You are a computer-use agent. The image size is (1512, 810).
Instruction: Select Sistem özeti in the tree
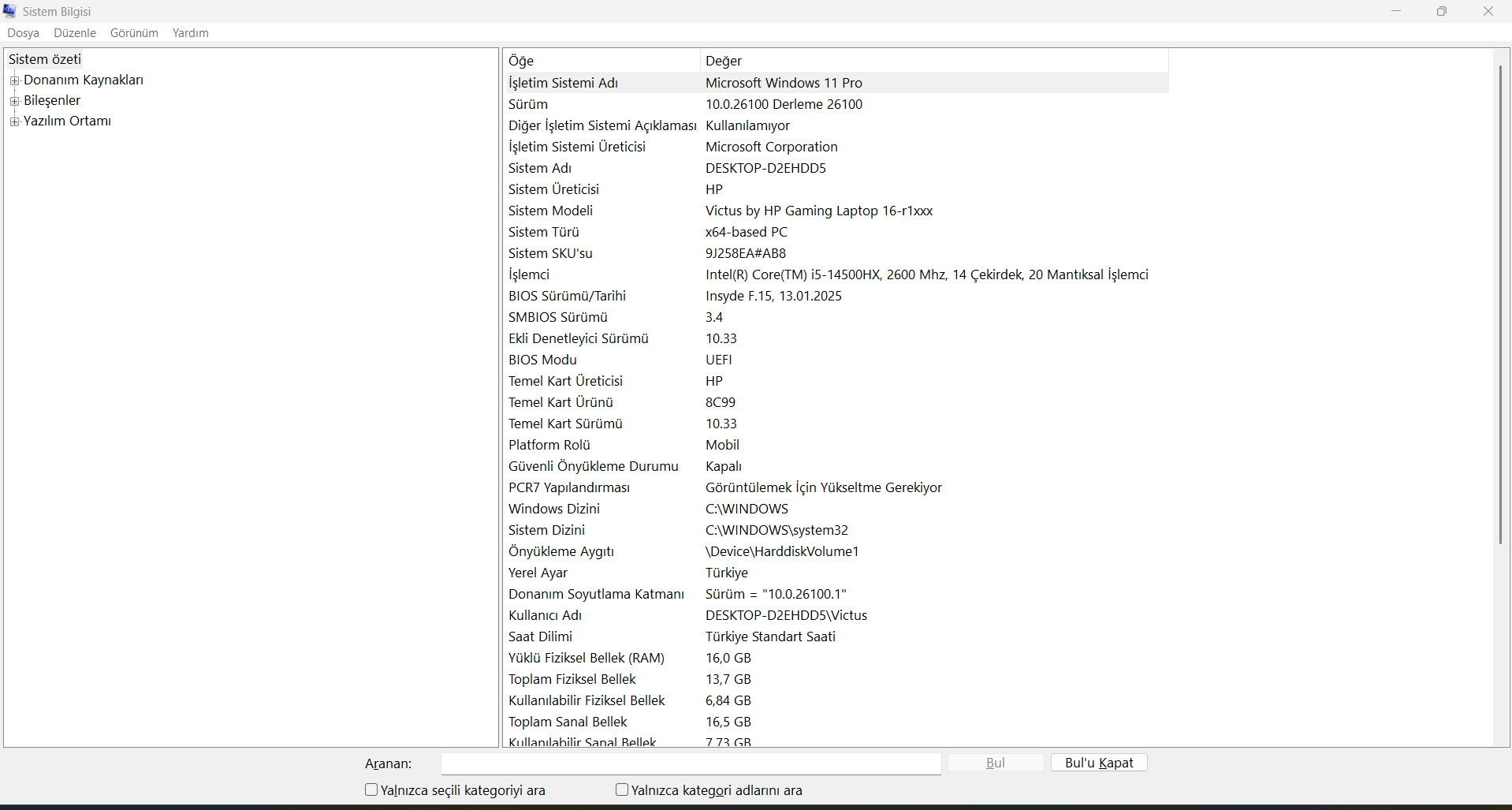45,59
